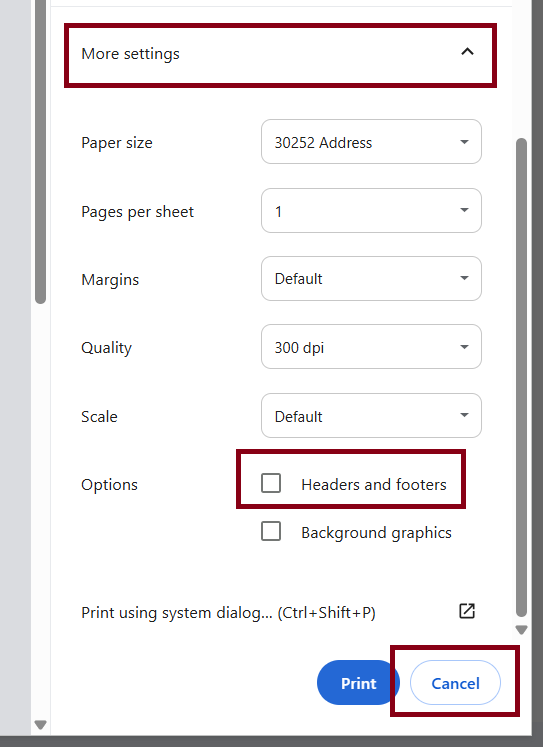Screen dimensions: 543x747
Task: Open the Margins dropdown
Action: point(371,279)
